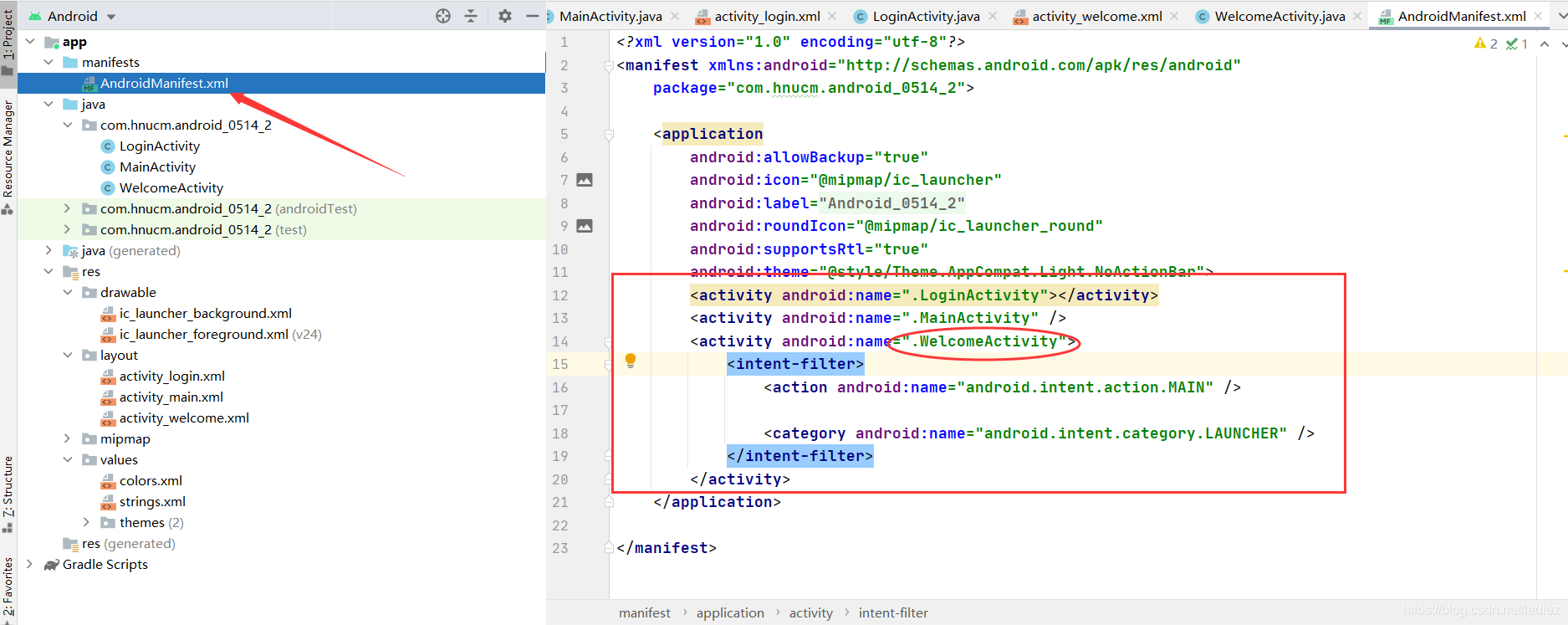Collapse the com.hnucm.android_0514_2 main package
Screen dimensions: 1568x625
(x=68, y=125)
